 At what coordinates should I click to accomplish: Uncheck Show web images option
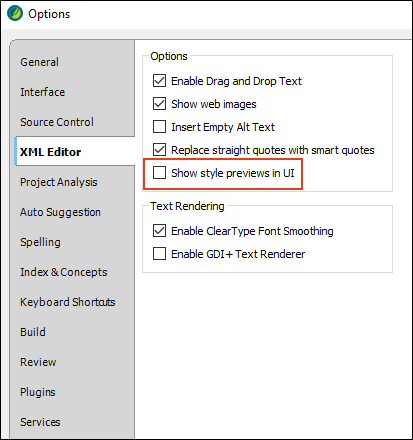(159, 104)
